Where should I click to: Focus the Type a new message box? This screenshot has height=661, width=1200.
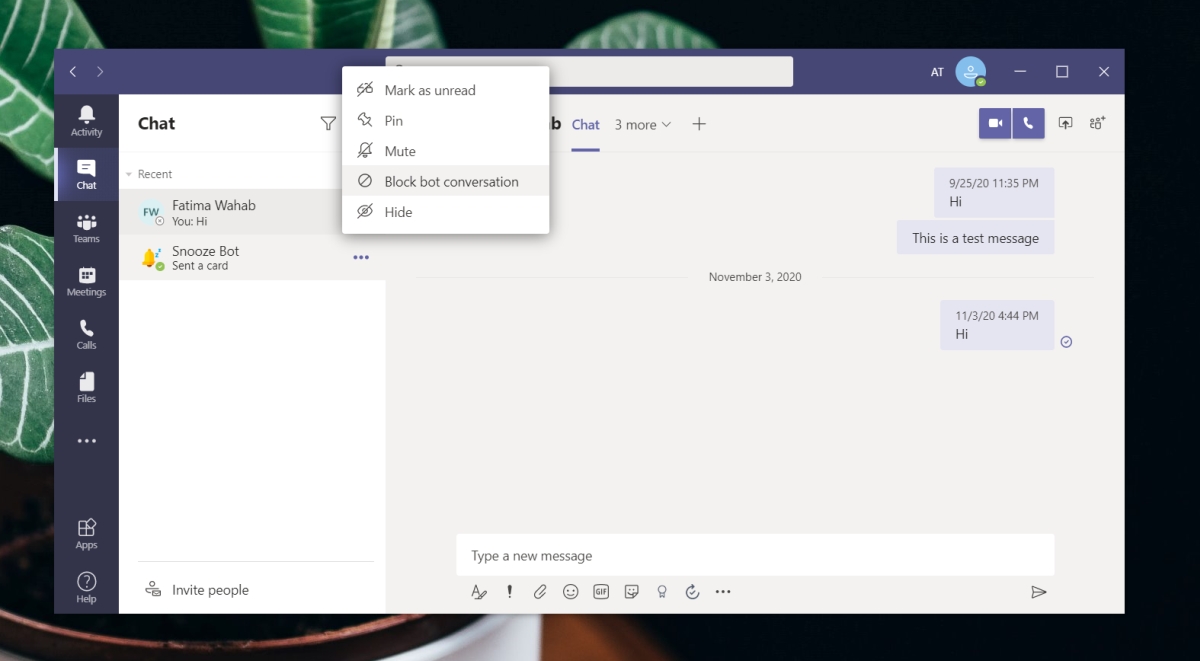[755, 555]
